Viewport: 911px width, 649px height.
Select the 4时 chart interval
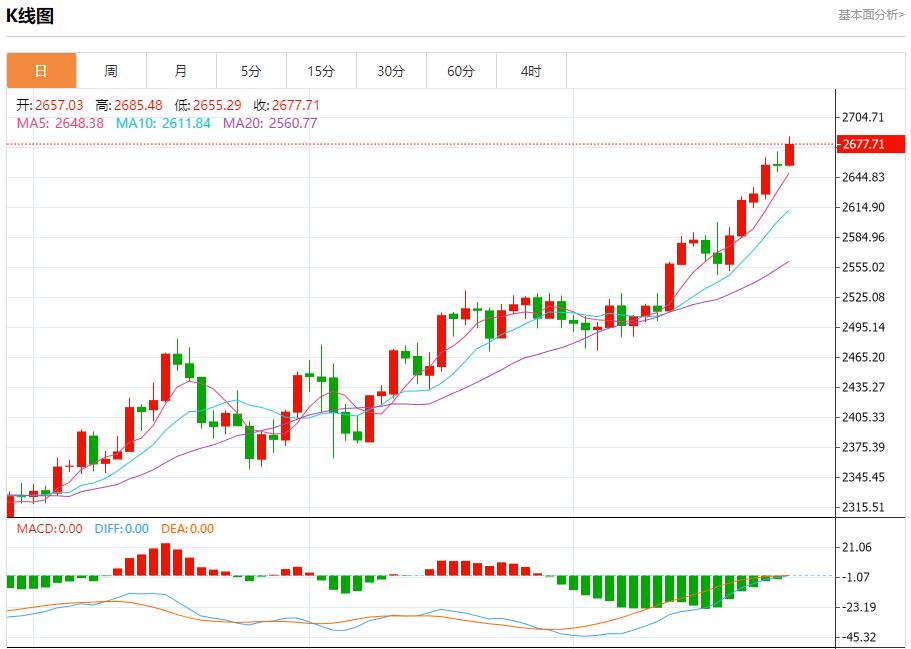531,71
